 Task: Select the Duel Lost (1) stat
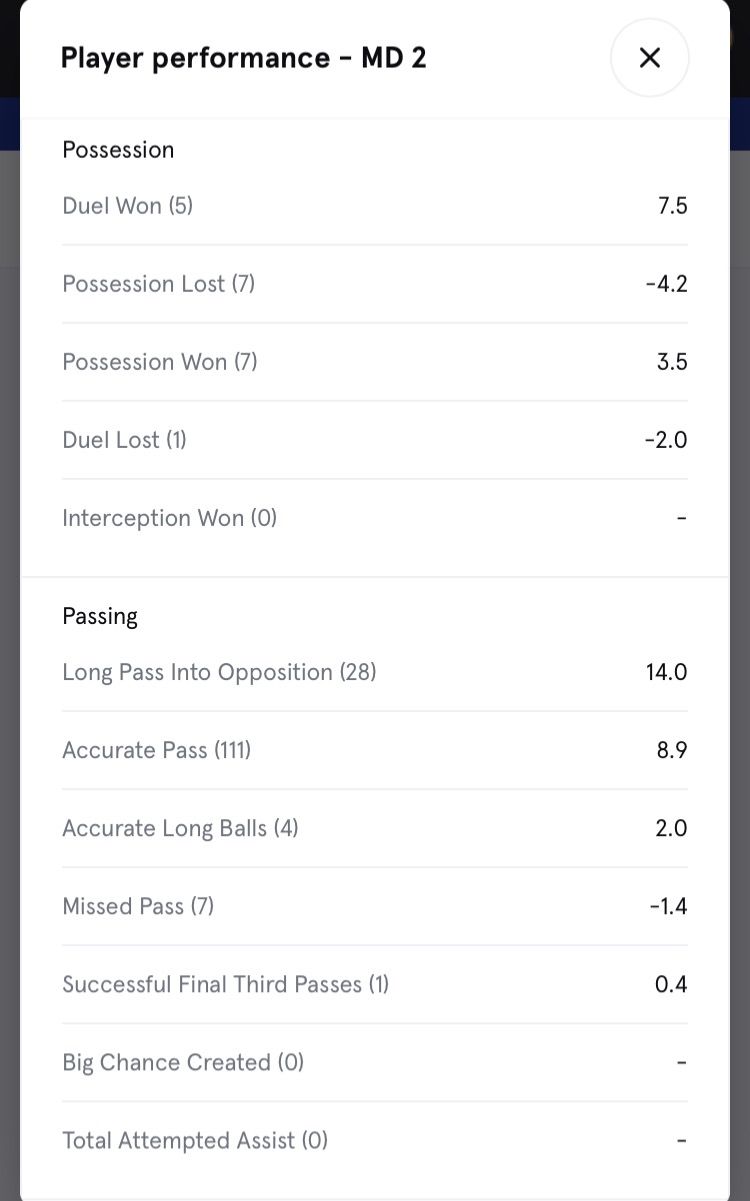125,440
